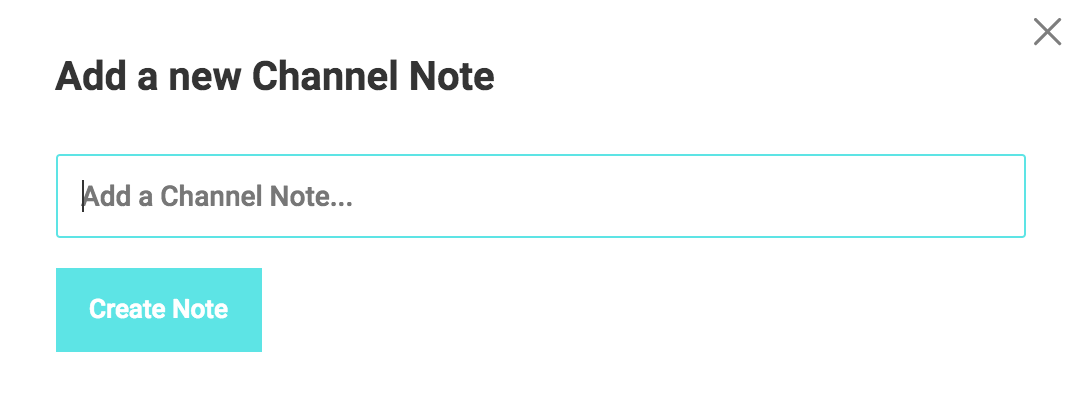Place the cursor in the note entry field
The width and height of the screenshot is (1084, 410).
tap(540, 196)
